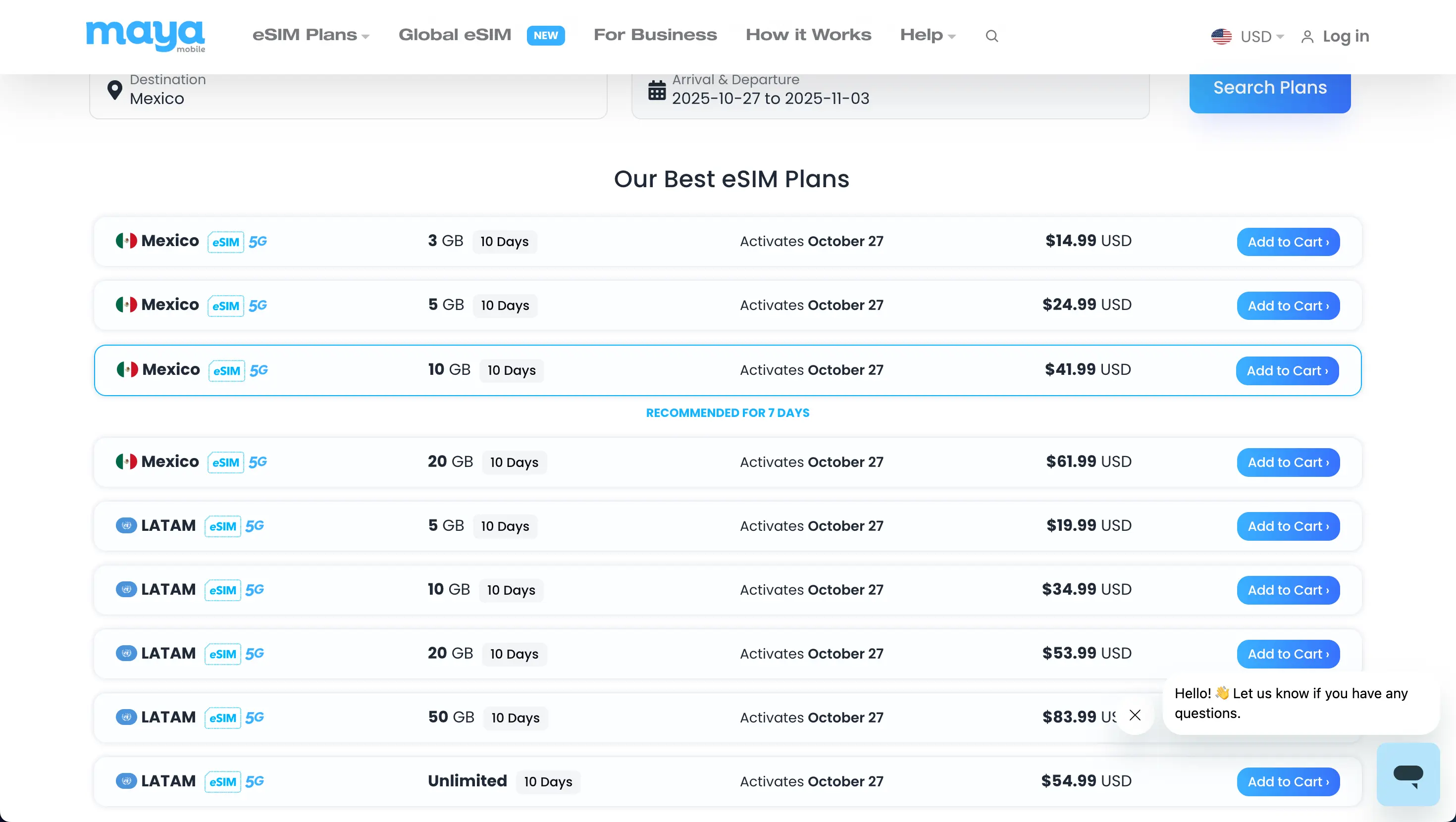Click the calendar icon for dates
Screen dimensions: 1456x822
coord(657,90)
